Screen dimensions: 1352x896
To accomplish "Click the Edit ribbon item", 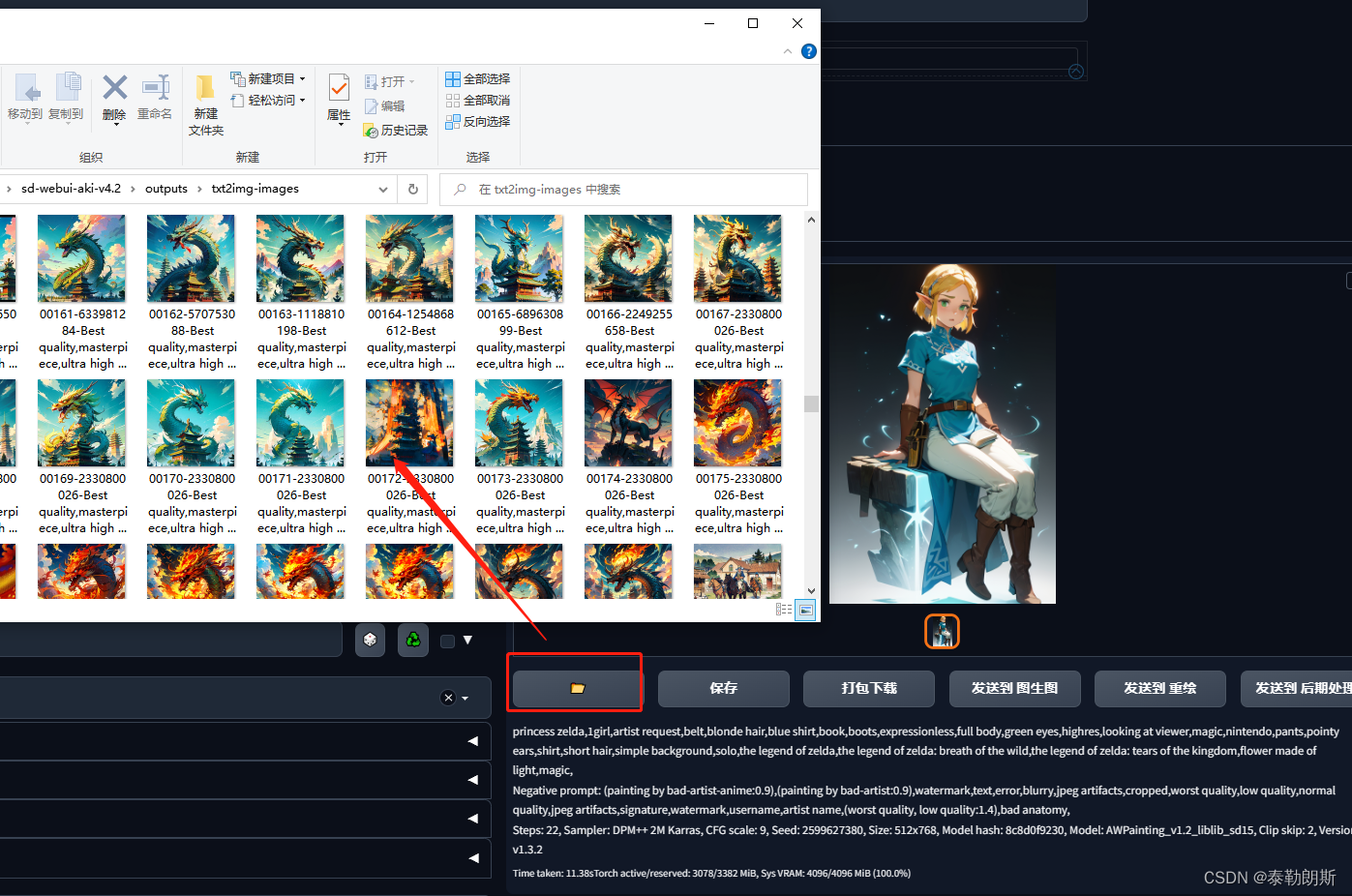I will click(x=385, y=105).
